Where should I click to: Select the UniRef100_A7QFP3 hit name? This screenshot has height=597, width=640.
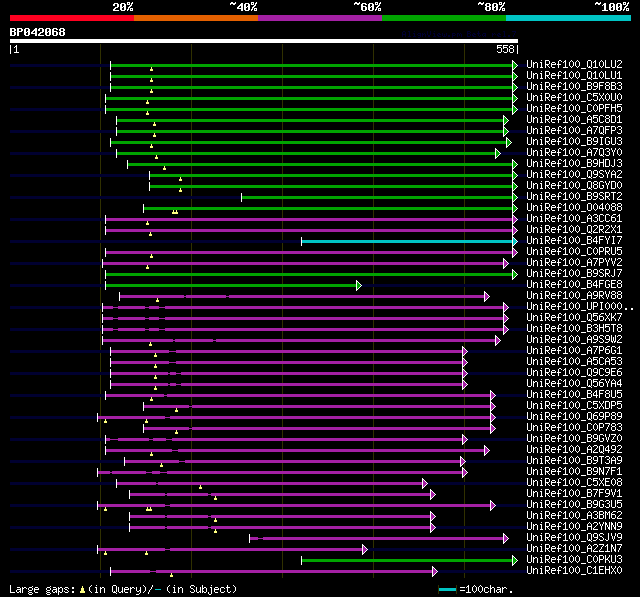point(574,131)
